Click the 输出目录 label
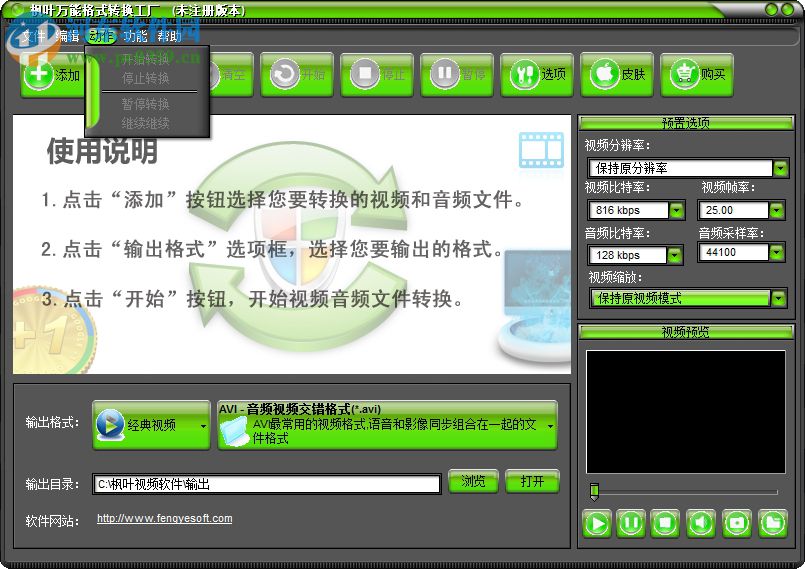Viewport: 805px width, 569px height. pyautogui.click(x=52, y=484)
